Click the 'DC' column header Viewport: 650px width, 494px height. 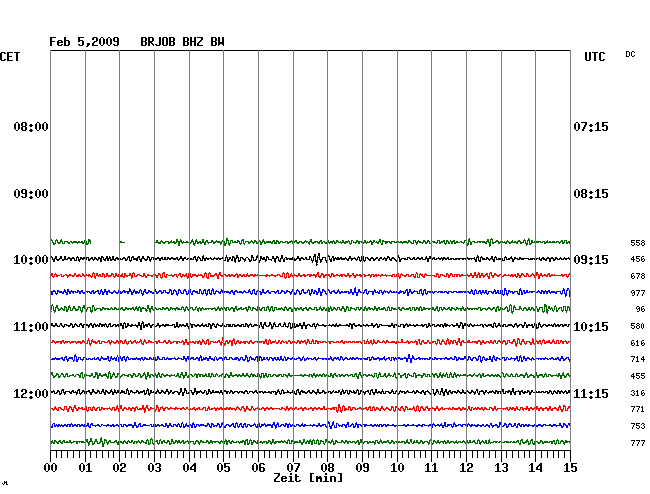(630, 54)
